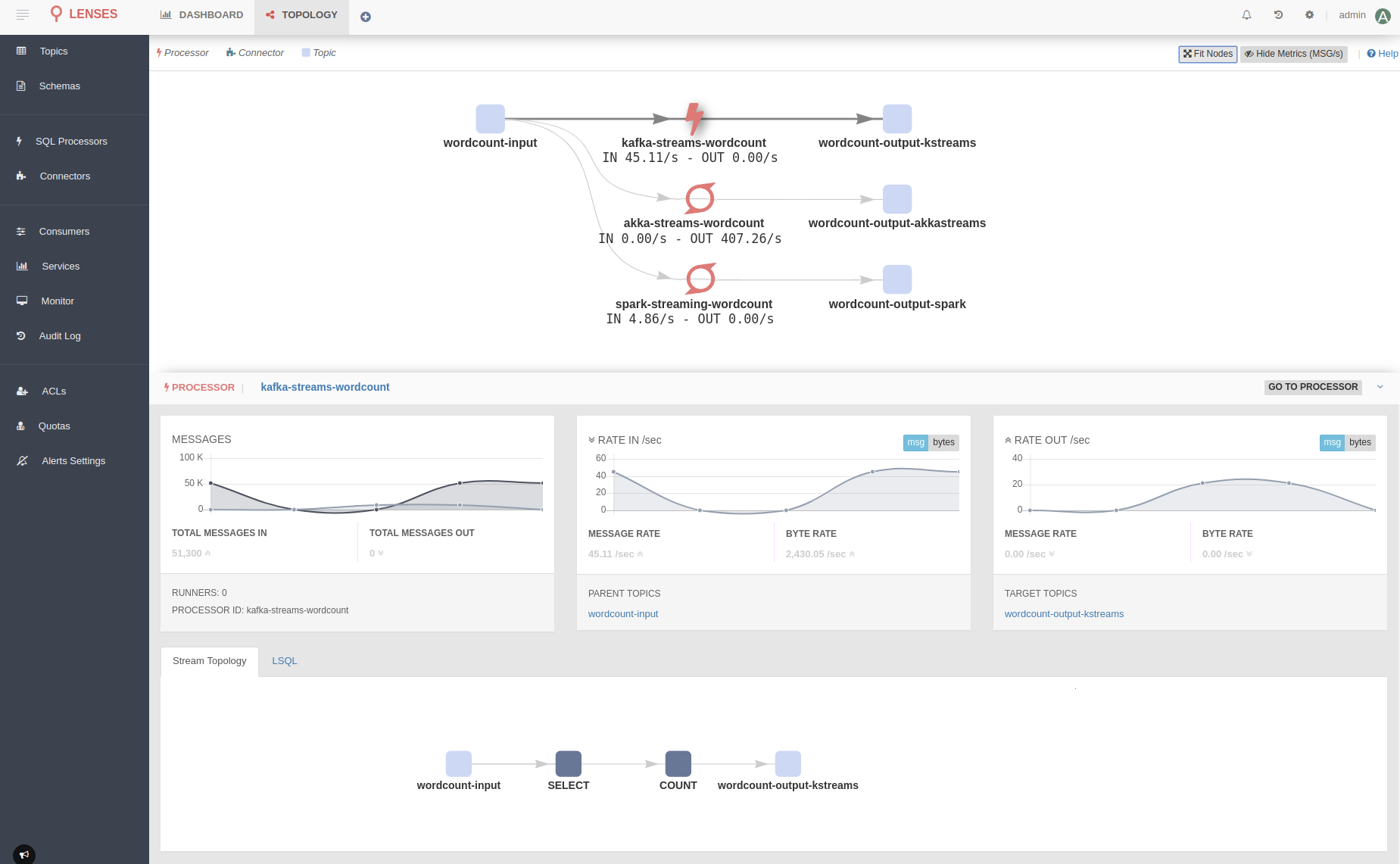The image size is (1400, 864).
Task: Click the wordcount-output-akkastreams topic node
Action: point(897,199)
